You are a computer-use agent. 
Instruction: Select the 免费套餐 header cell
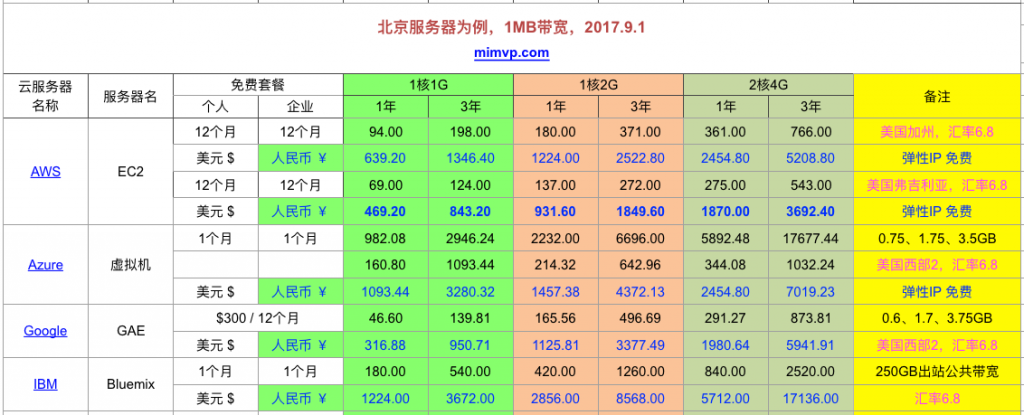click(259, 85)
